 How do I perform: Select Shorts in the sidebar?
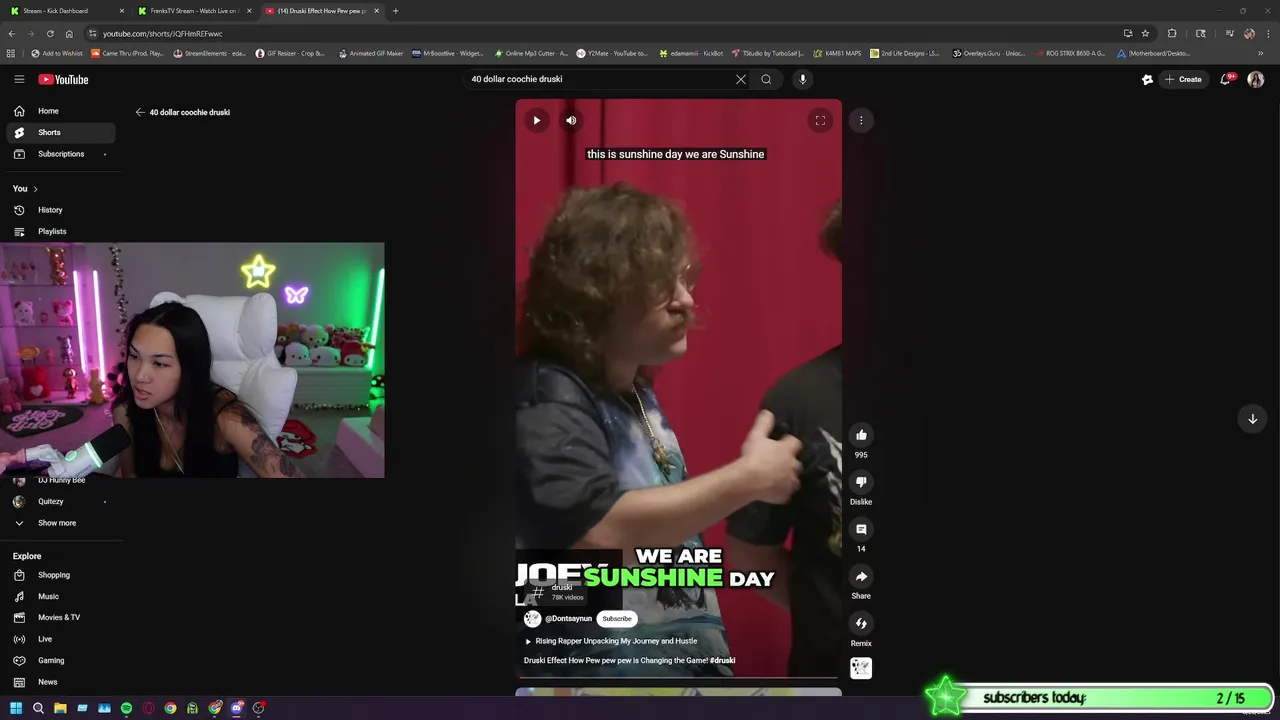[x=60, y=132]
